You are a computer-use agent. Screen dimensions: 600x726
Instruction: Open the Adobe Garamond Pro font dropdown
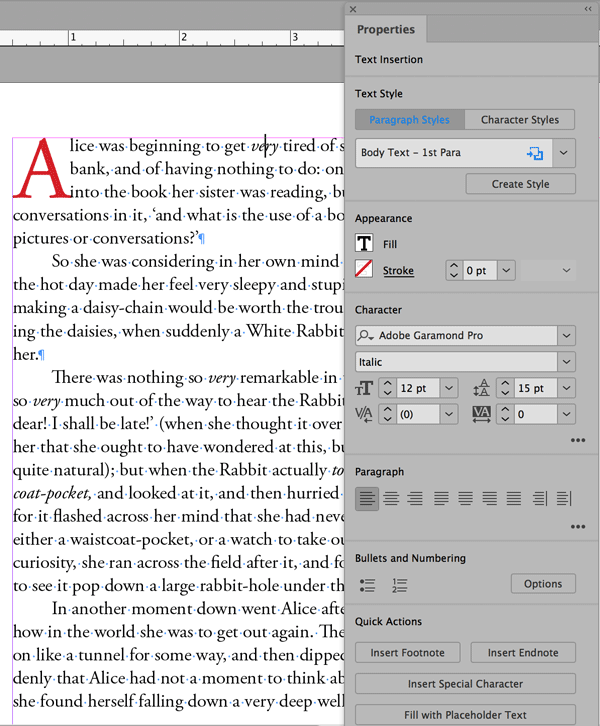pyautogui.click(x=566, y=336)
